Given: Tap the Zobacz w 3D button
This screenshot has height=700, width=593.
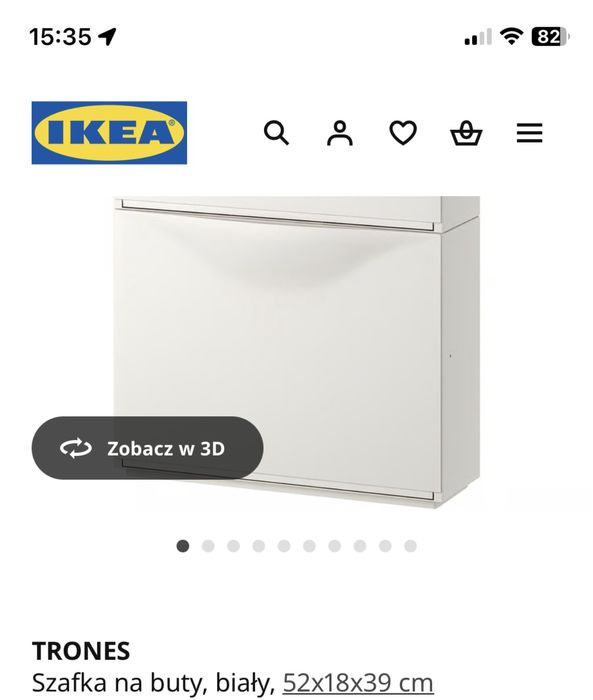Looking at the screenshot, I should 147,448.
